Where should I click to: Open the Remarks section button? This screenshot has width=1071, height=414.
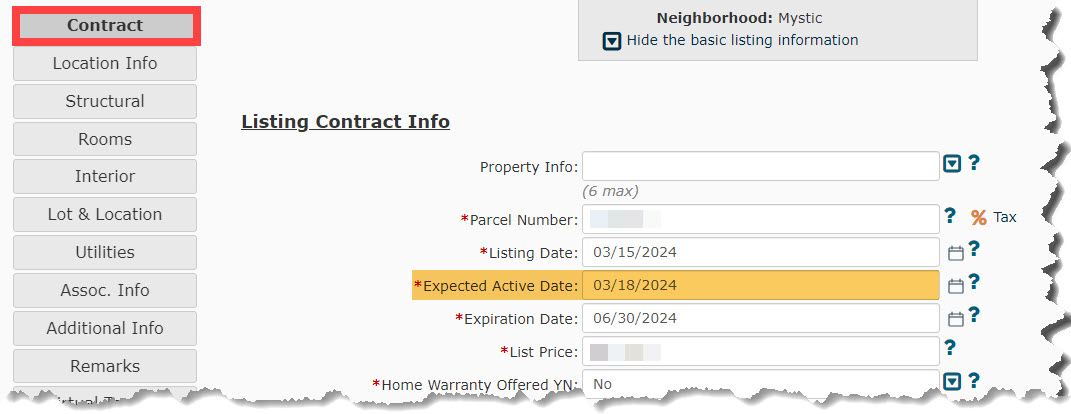click(105, 366)
